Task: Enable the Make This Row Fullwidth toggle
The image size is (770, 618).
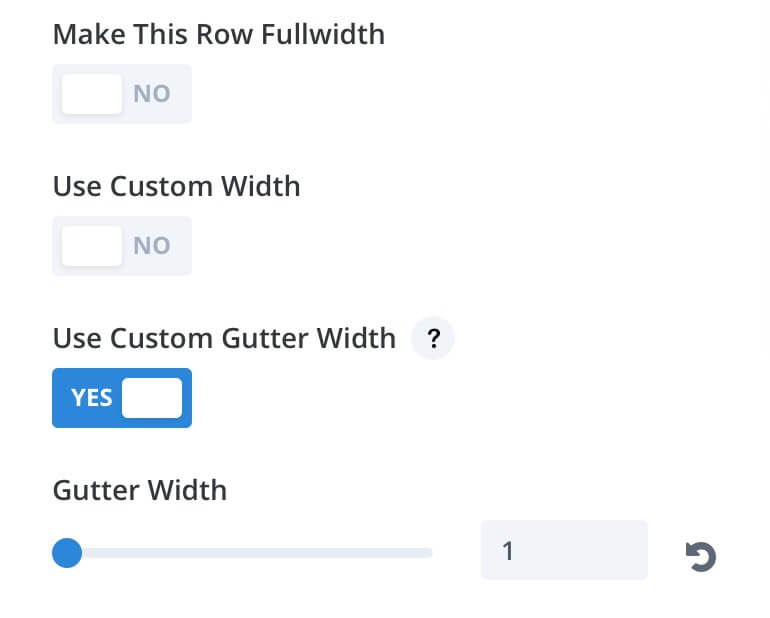Action: coord(122,94)
